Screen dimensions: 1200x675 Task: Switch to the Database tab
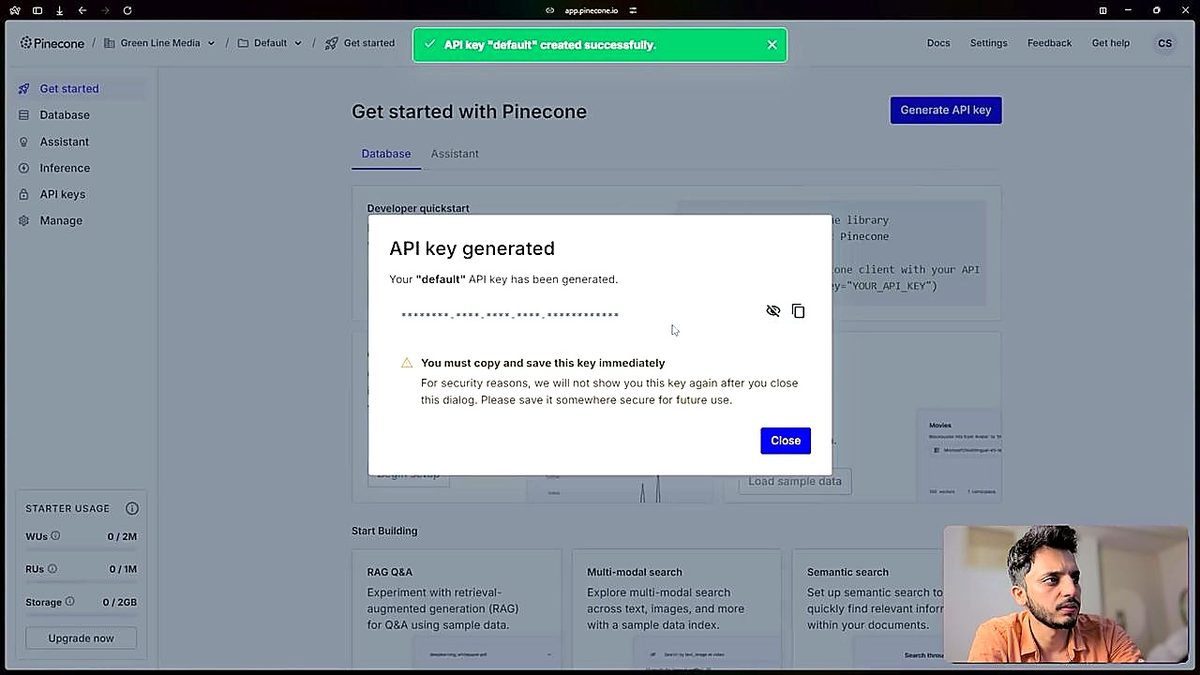pyautogui.click(x=386, y=154)
